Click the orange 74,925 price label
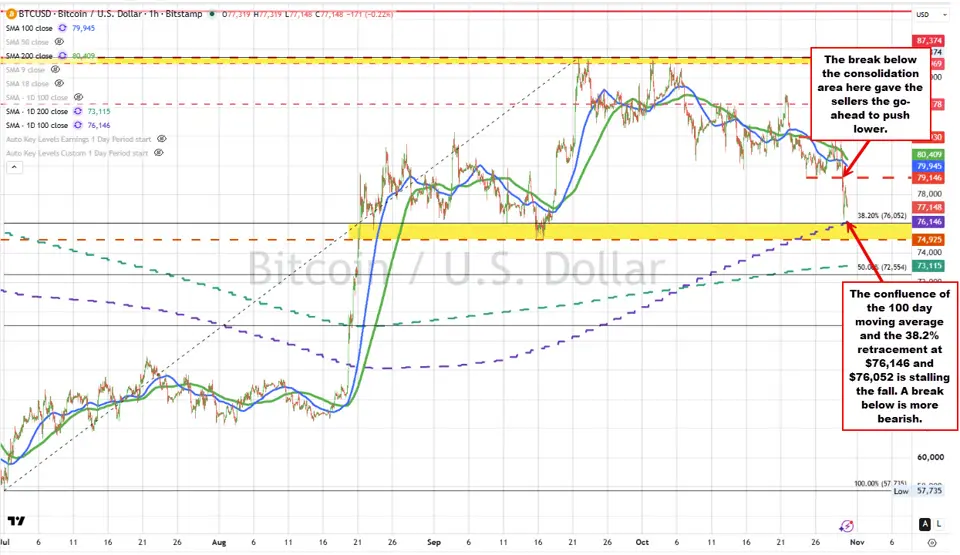Viewport: 960px width, 555px height. click(x=929, y=240)
